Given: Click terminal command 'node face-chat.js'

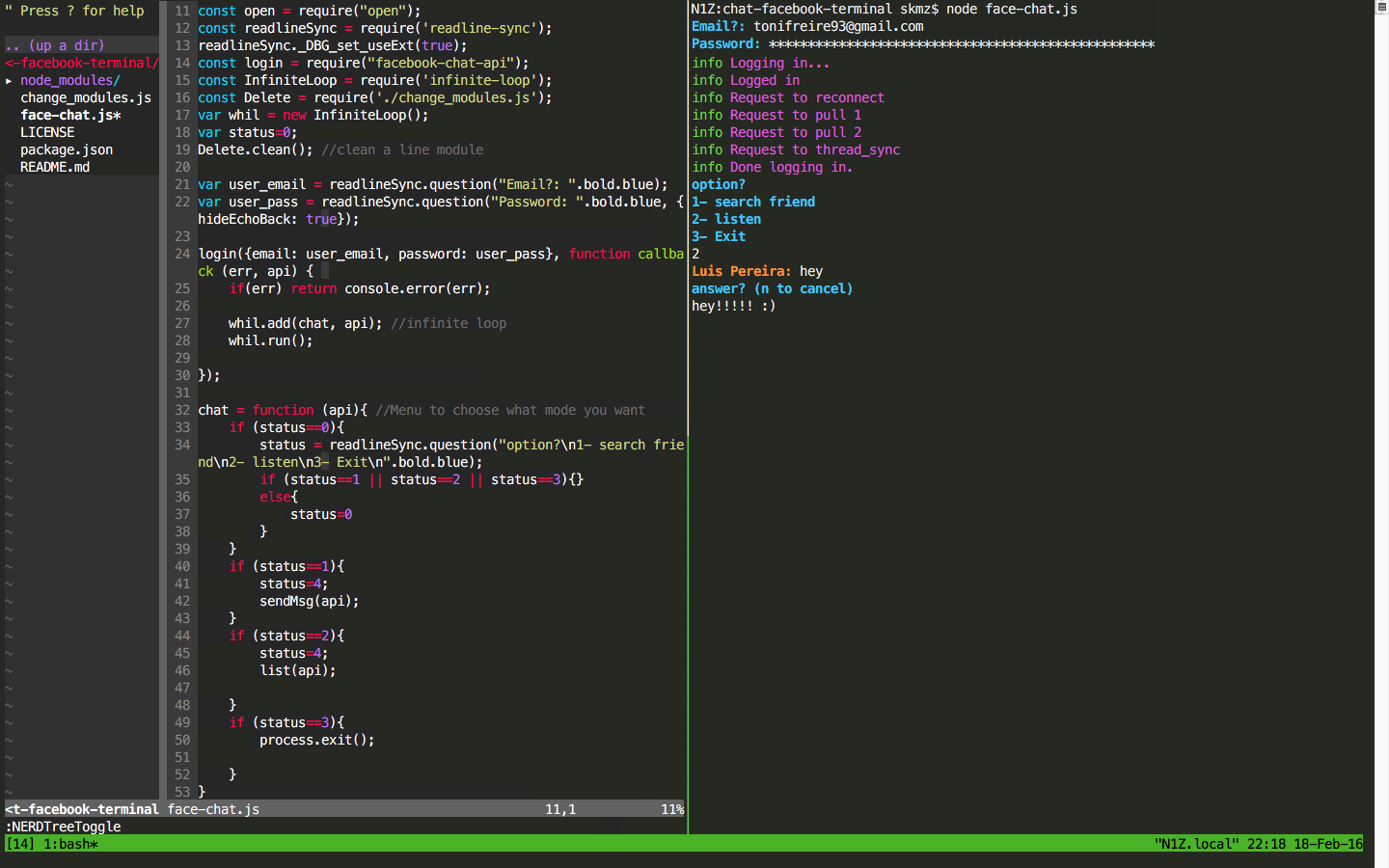Looking at the screenshot, I should tap(1012, 9).
